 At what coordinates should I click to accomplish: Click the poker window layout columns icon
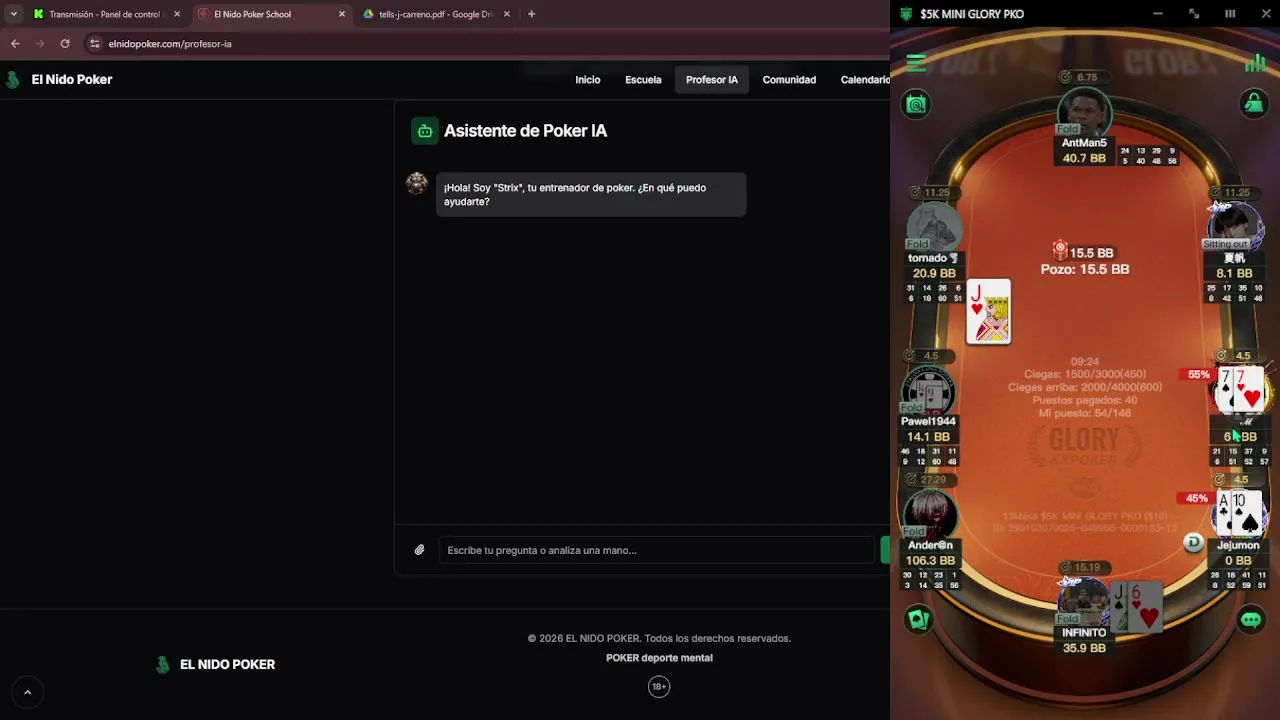[x=1230, y=14]
